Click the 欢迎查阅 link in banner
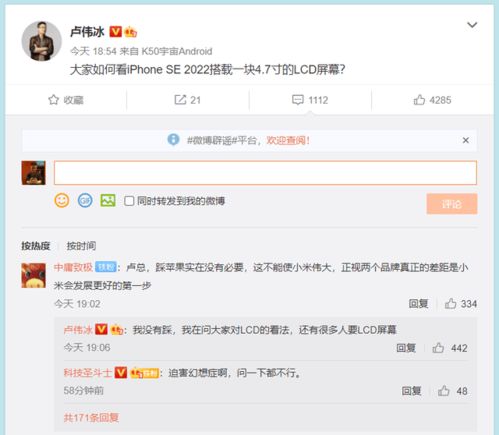This screenshot has height=435, width=499. [x=288, y=140]
